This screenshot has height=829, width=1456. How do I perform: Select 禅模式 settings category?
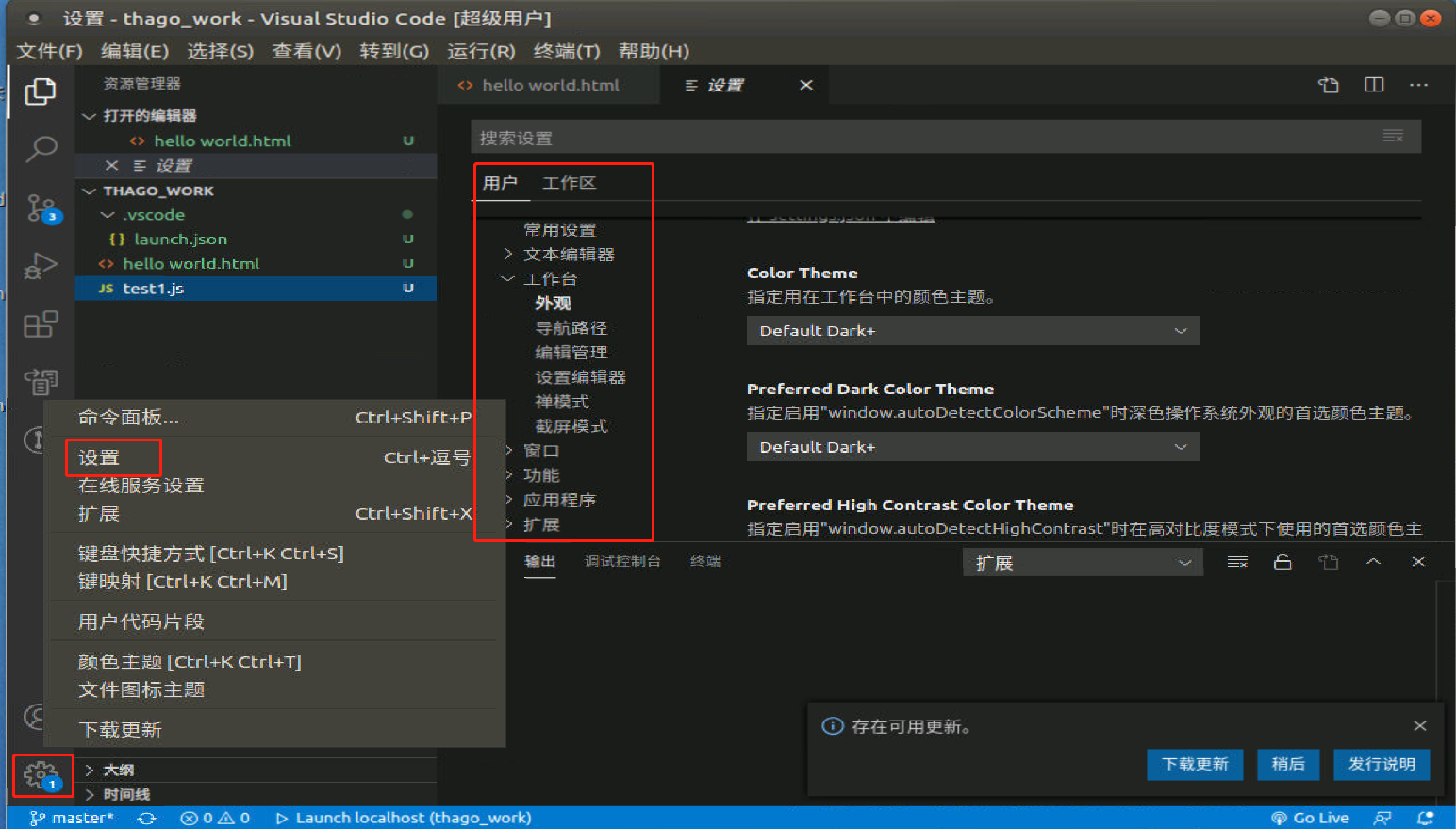[x=562, y=402]
